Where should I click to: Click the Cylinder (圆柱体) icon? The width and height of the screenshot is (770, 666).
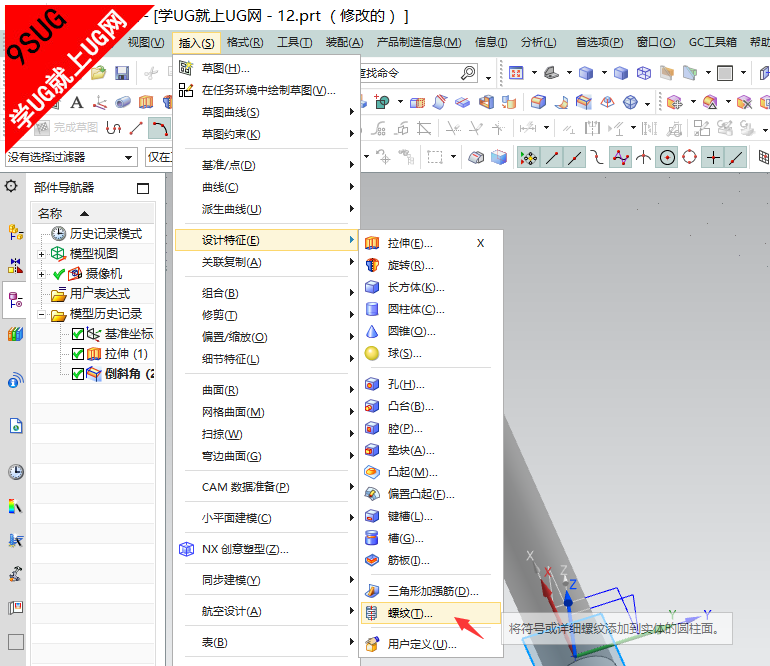(372, 309)
